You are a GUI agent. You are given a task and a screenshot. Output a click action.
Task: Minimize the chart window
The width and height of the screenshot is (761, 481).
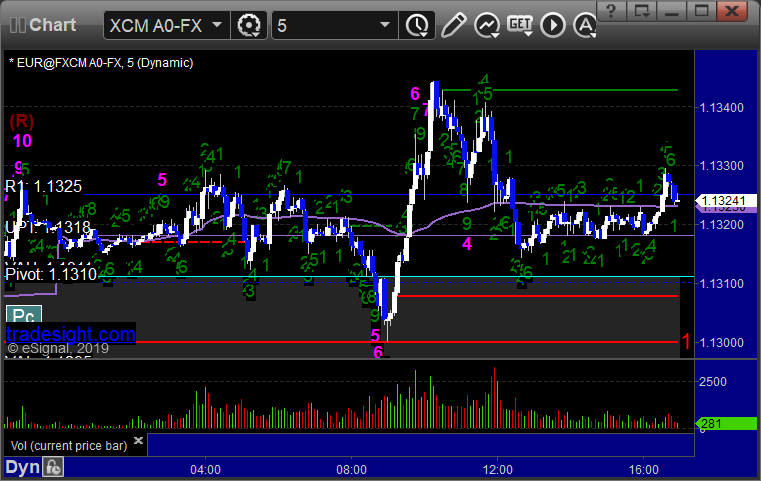[x=672, y=11]
